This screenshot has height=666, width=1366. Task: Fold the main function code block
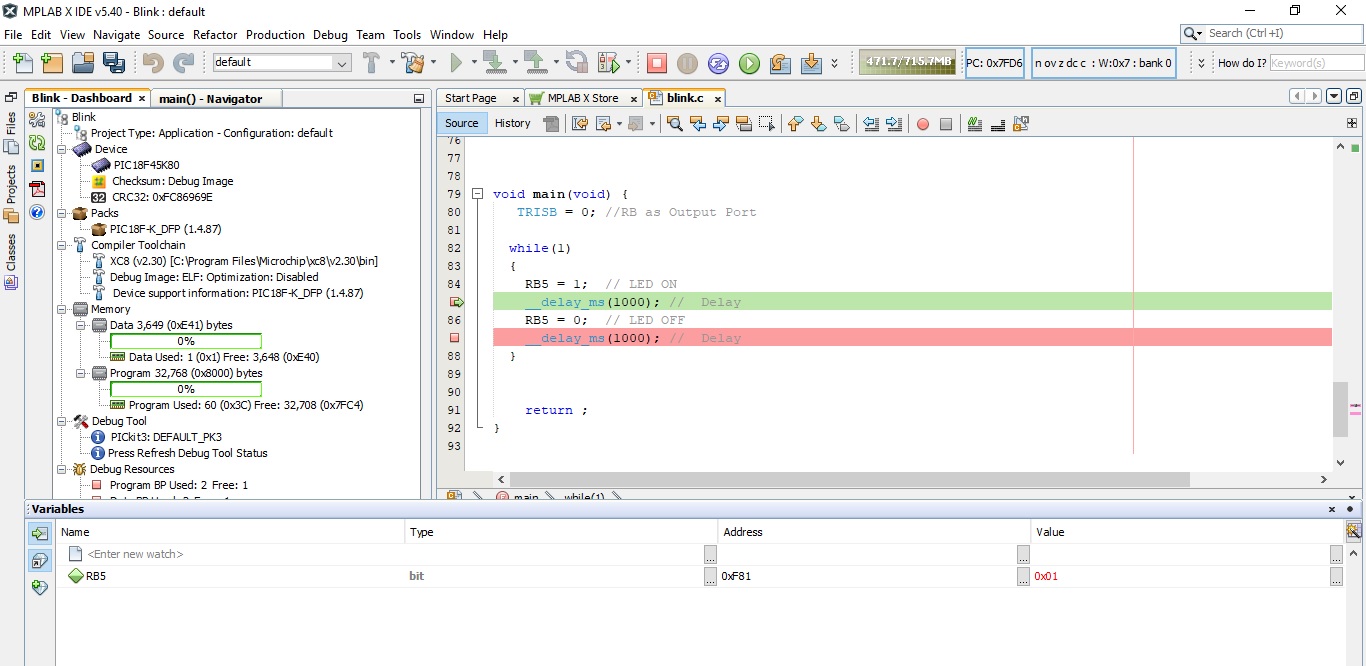[x=477, y=194]
